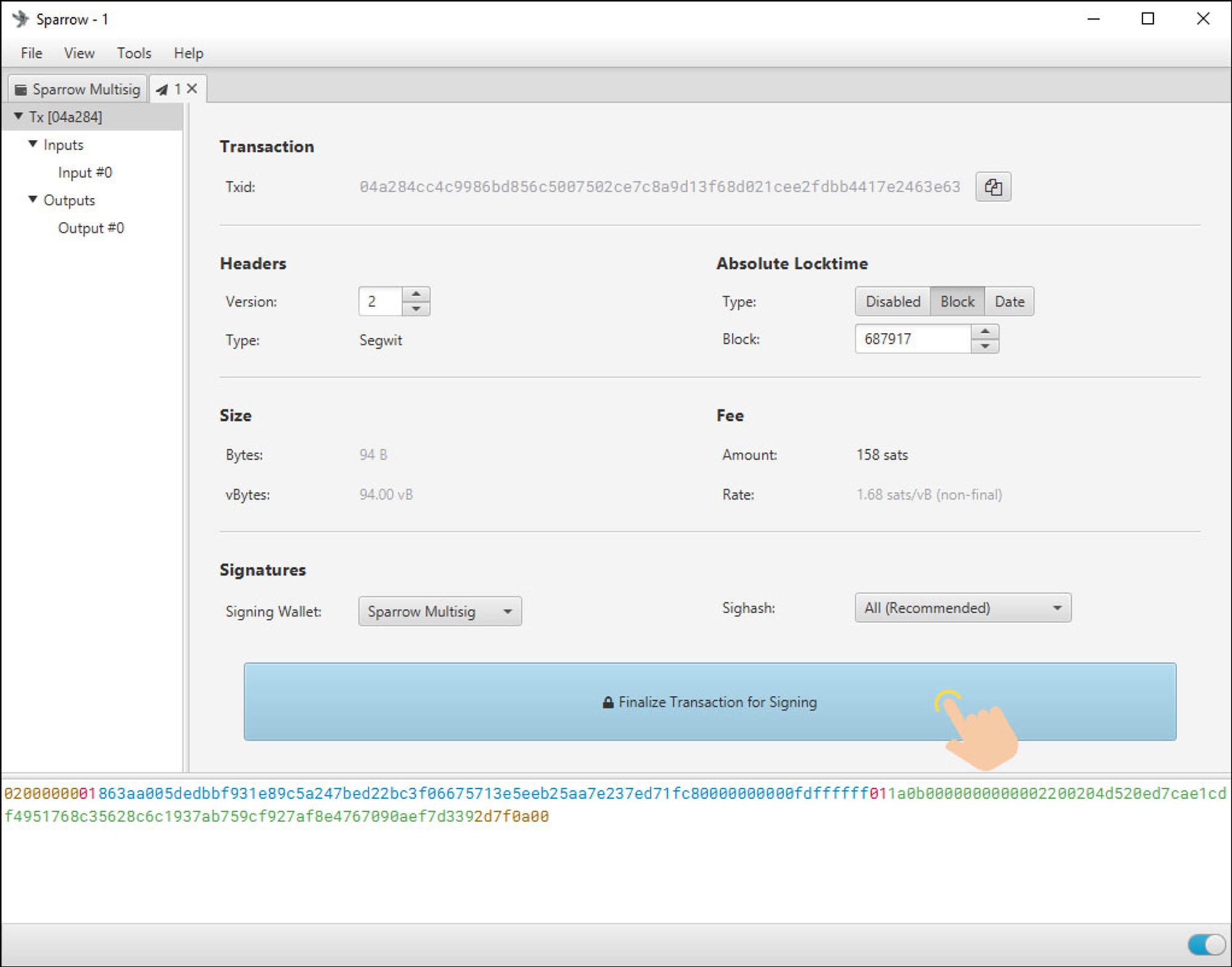Click Finalize Transaction for Signing
Image resolution: width=1232 pixels, height=967 pixels.
click(x=710, y=702)
